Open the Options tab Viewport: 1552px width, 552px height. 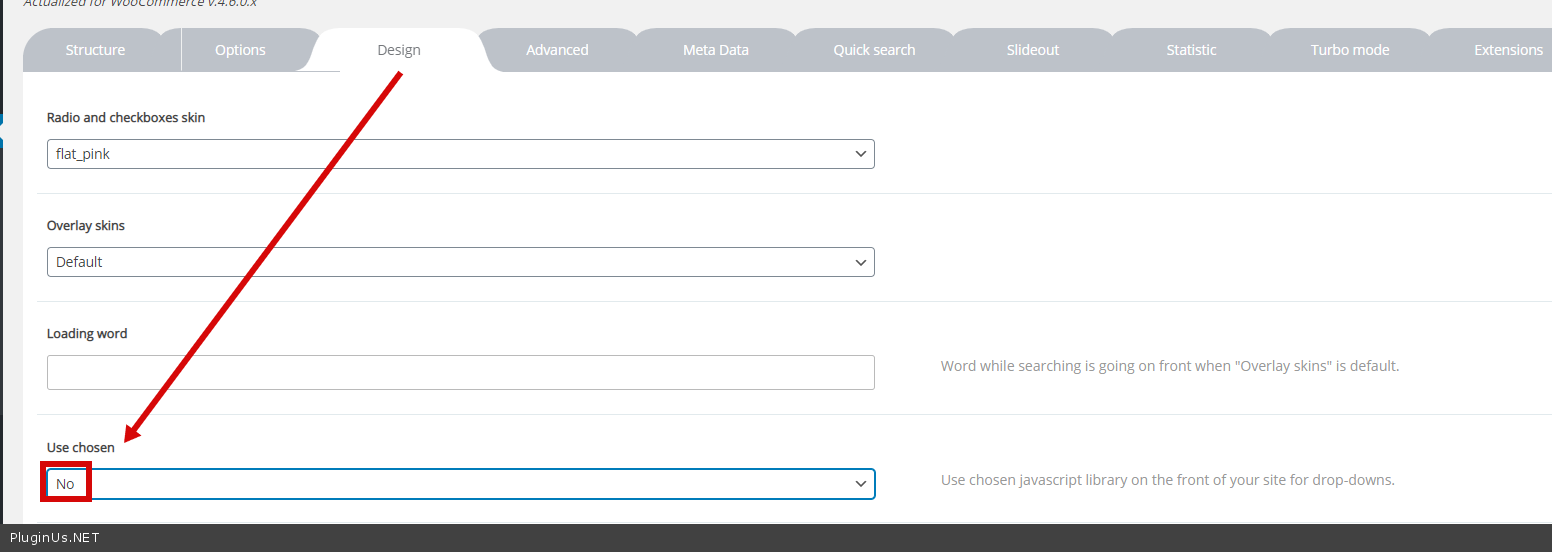pyautogui.click(x=240, y=50)
